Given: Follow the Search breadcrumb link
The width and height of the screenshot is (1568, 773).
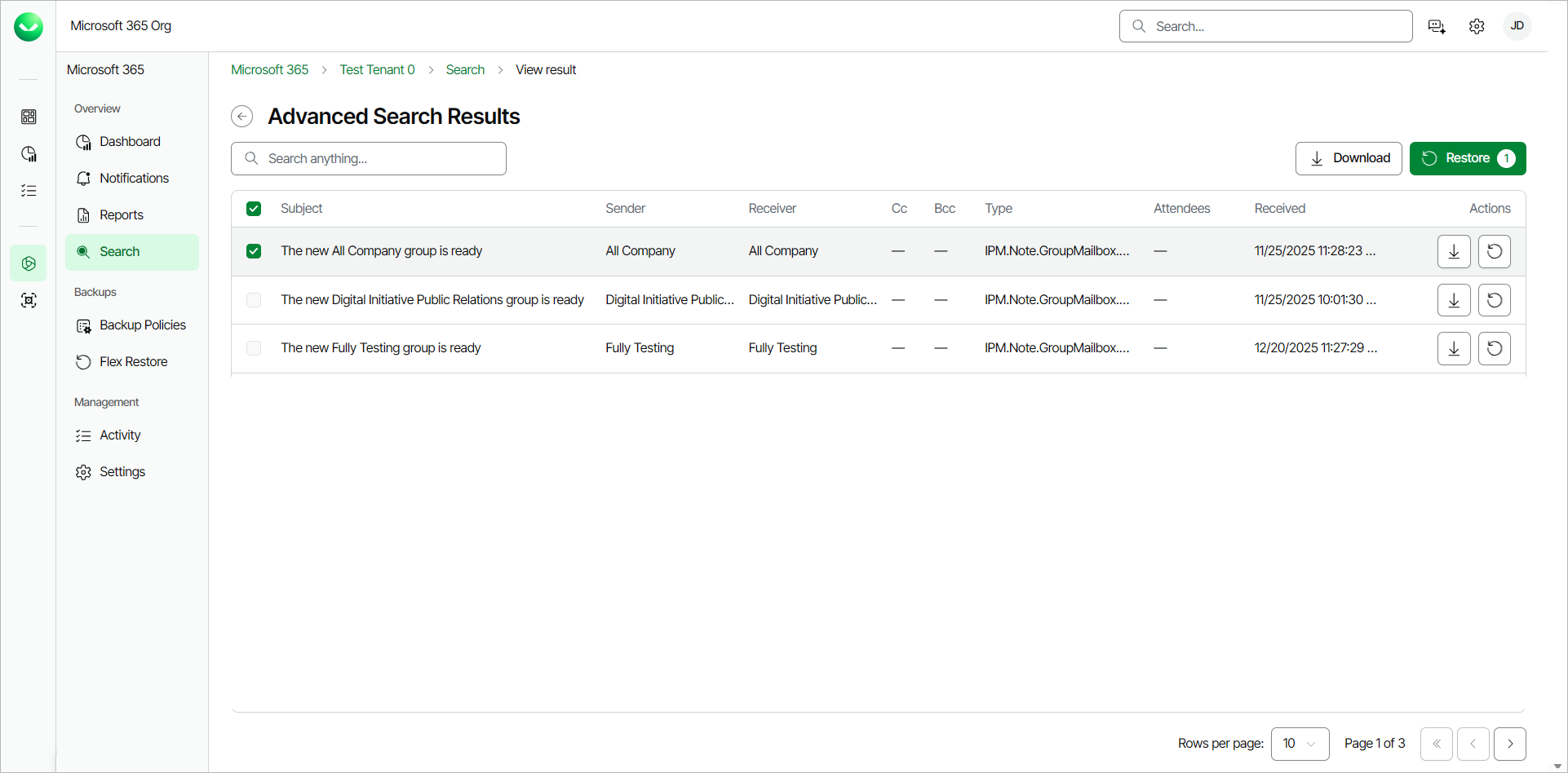Looking at the screenshot, I should pos(465,70).
